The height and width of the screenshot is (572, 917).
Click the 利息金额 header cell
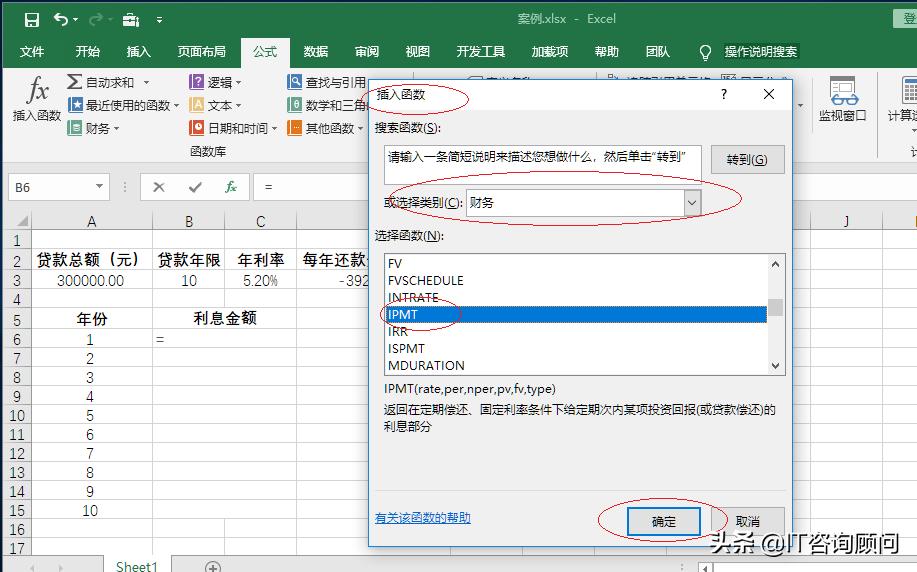coord(225,319)
